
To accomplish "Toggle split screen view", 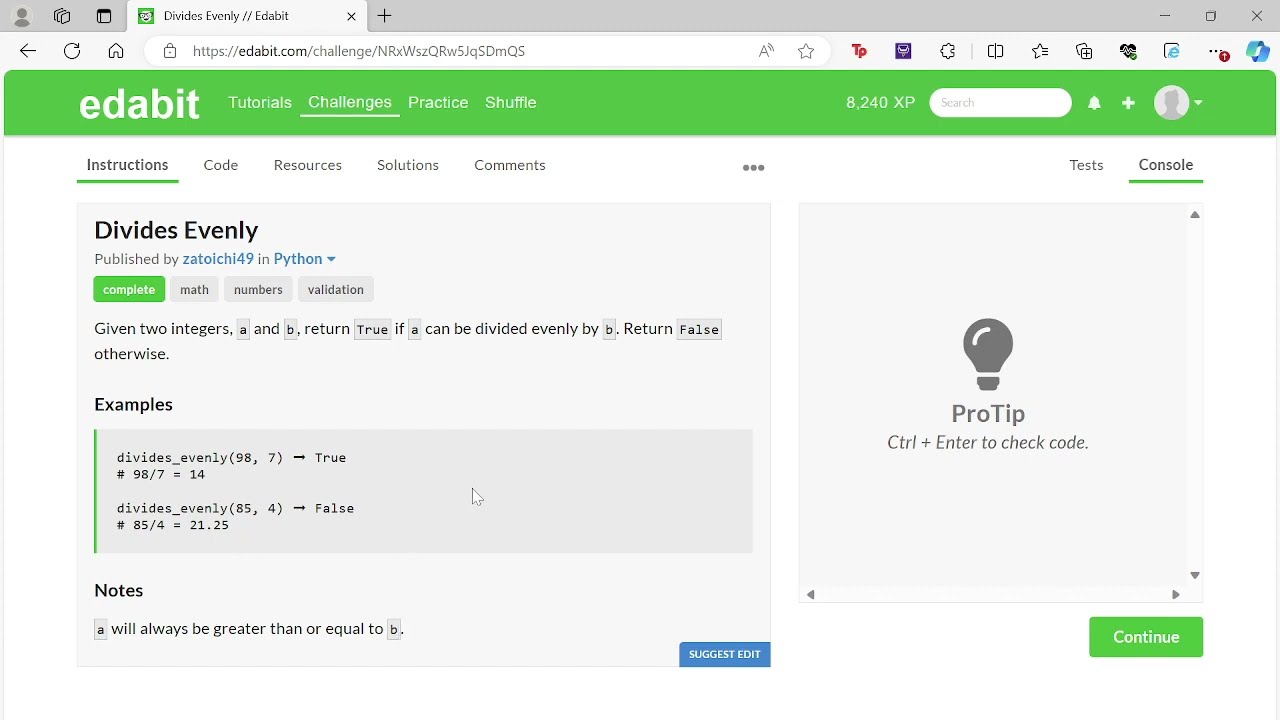I will pos(995,51).
